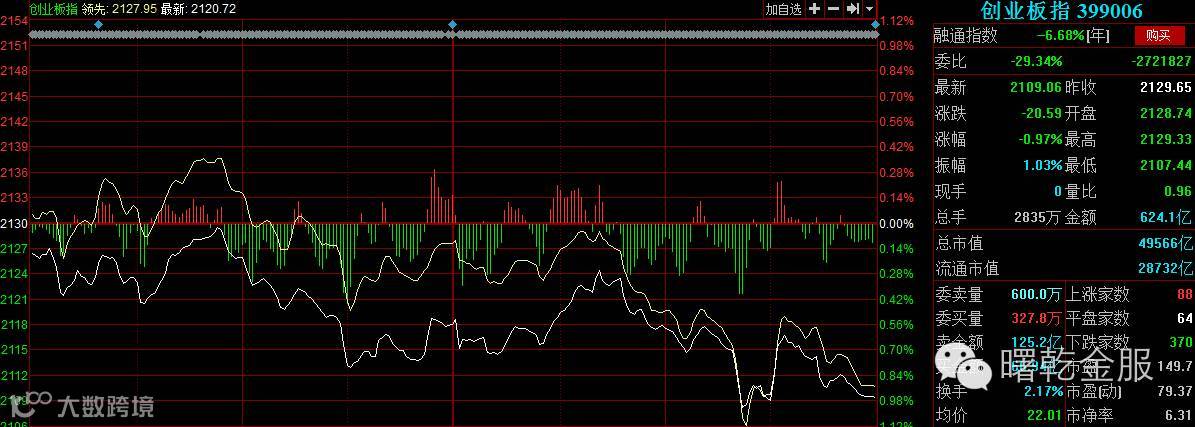This screenshot has width=1195, height=427.
Task: Click the 下跌家数 value 370
Action: [x=1180, y=342]
